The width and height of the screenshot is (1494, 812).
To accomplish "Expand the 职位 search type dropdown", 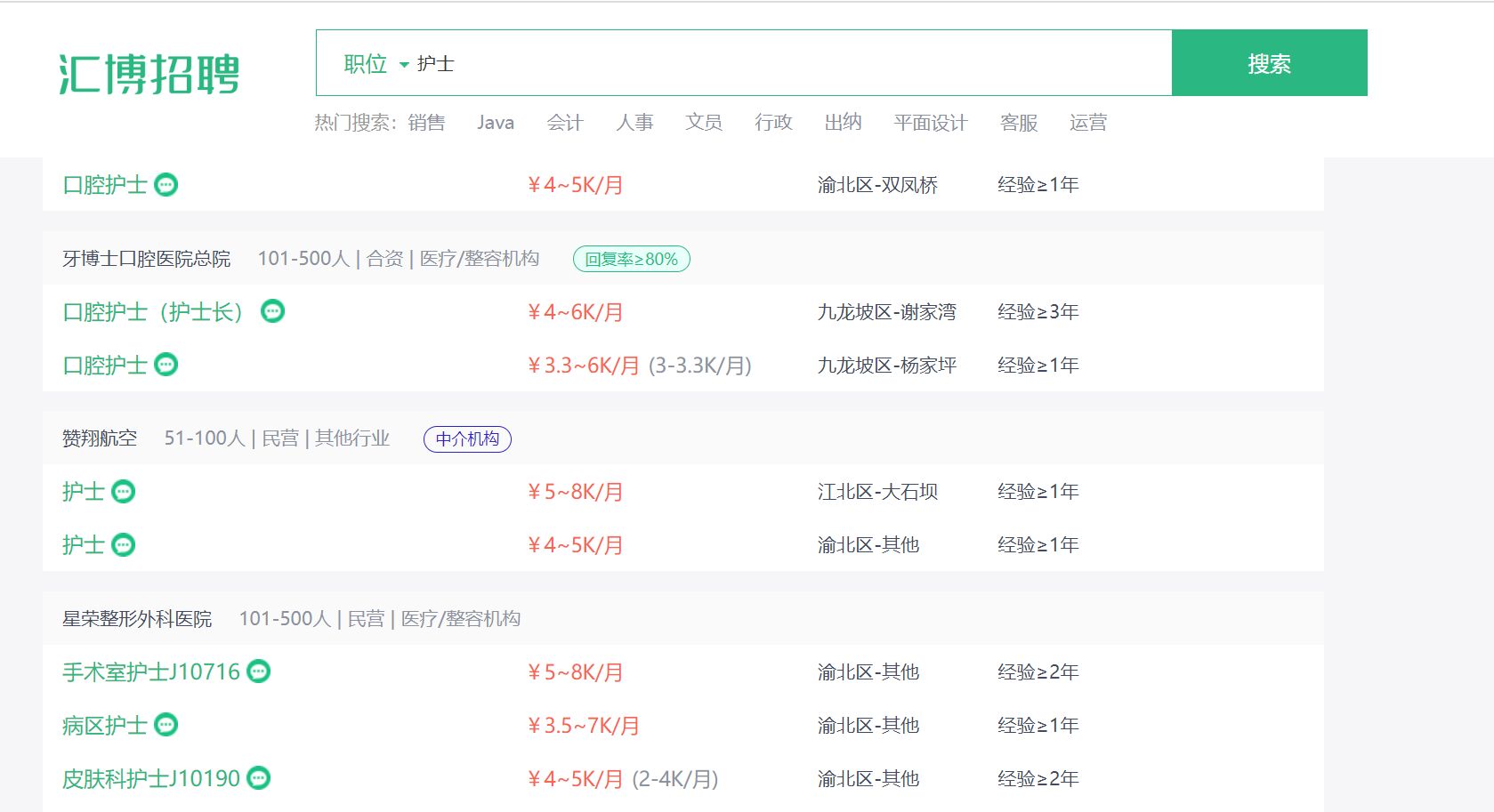I will pos(376,64).
